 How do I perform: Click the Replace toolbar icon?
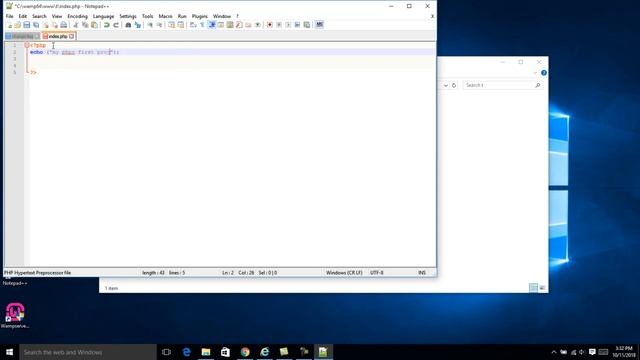(138, 25)
